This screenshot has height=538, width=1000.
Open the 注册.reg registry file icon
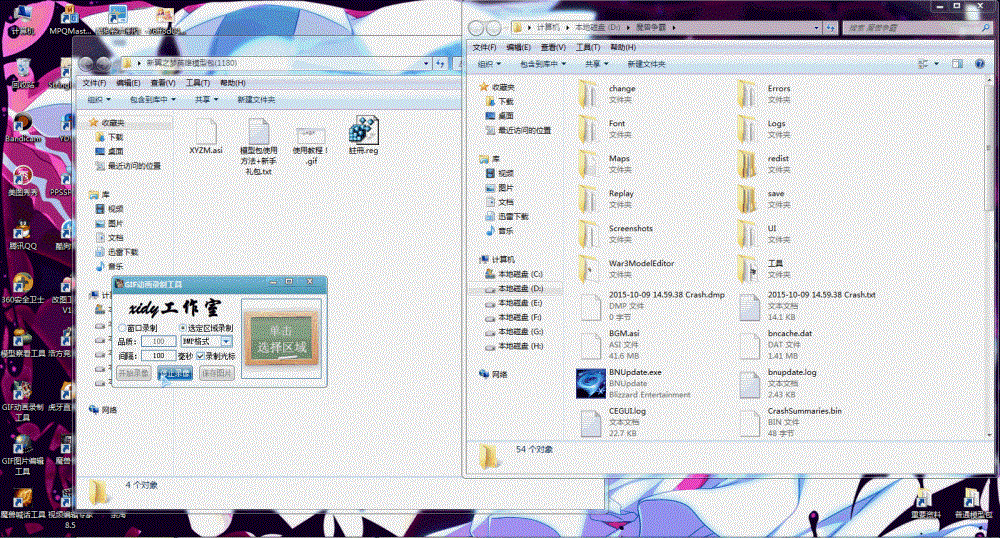pyautogui.click(x=363, y=133)
